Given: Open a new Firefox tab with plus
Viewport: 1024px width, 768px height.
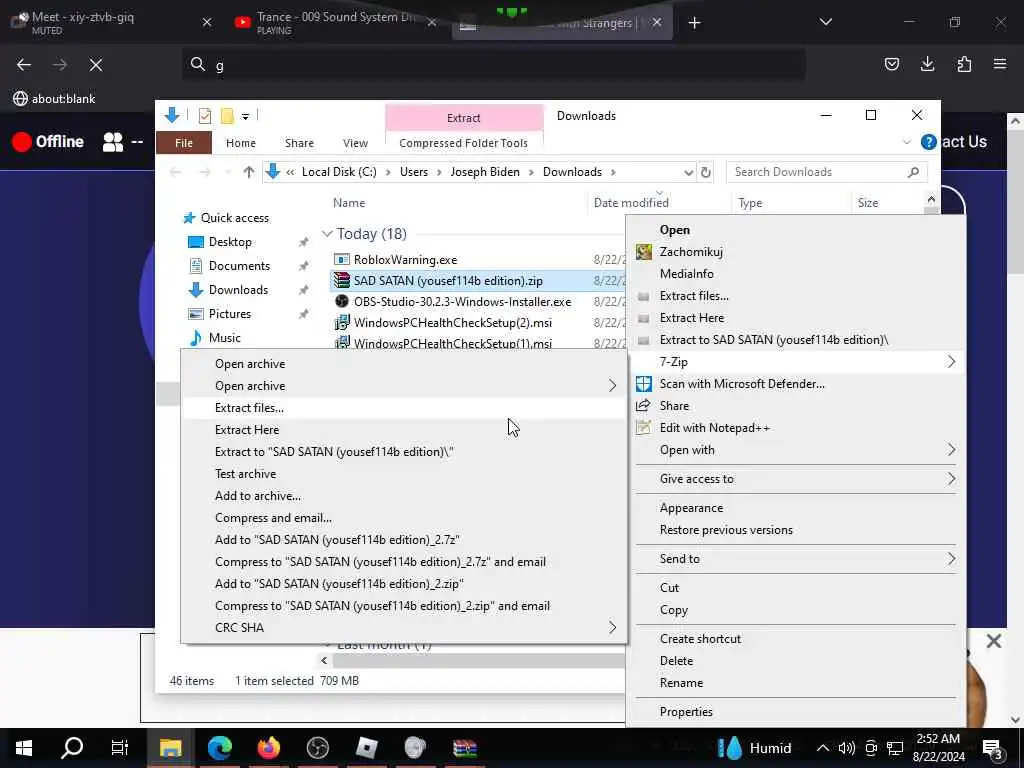Looking at the screenshot, I should tap(694, 23).
